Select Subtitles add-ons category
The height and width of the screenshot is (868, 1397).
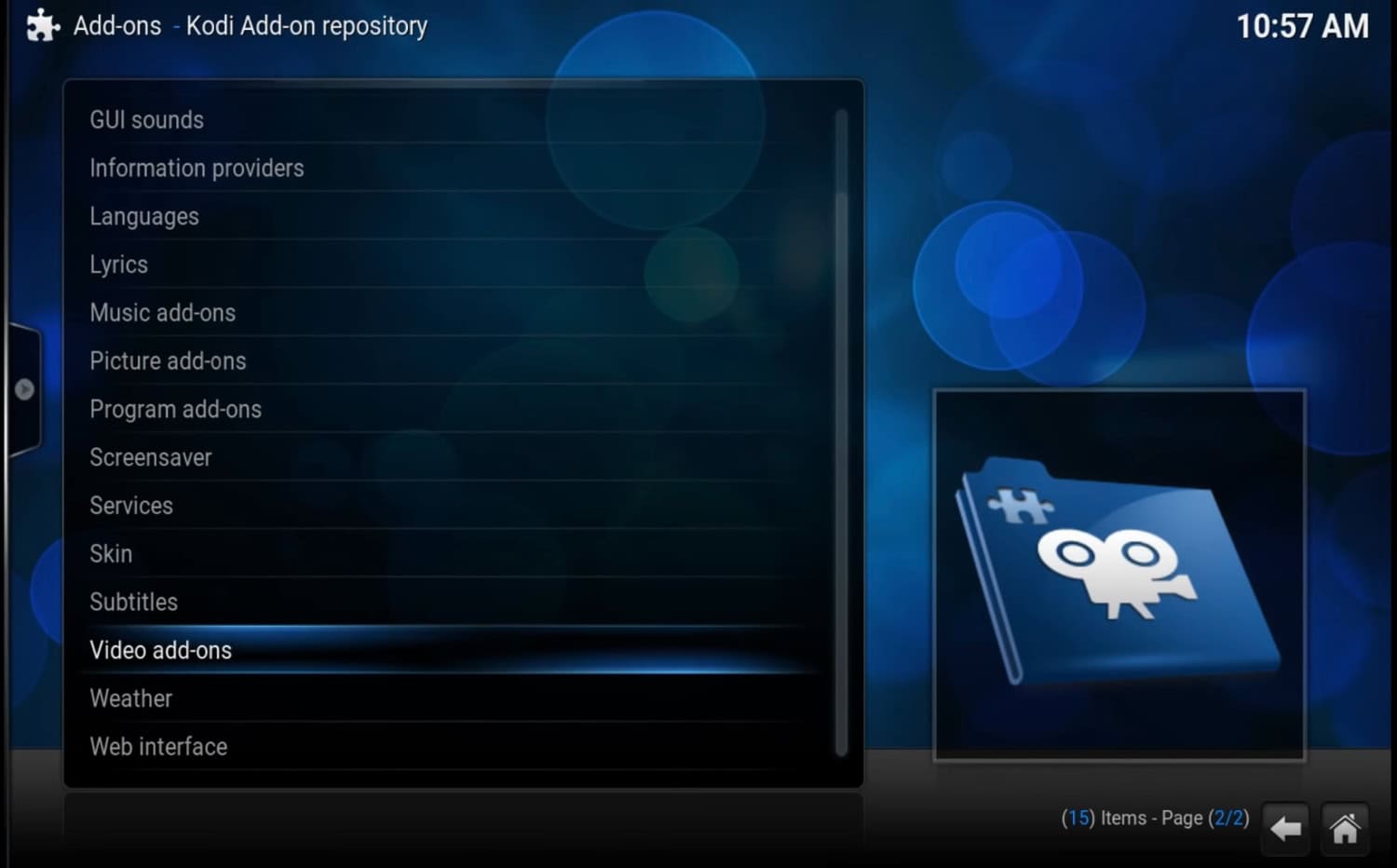[454, 603]
